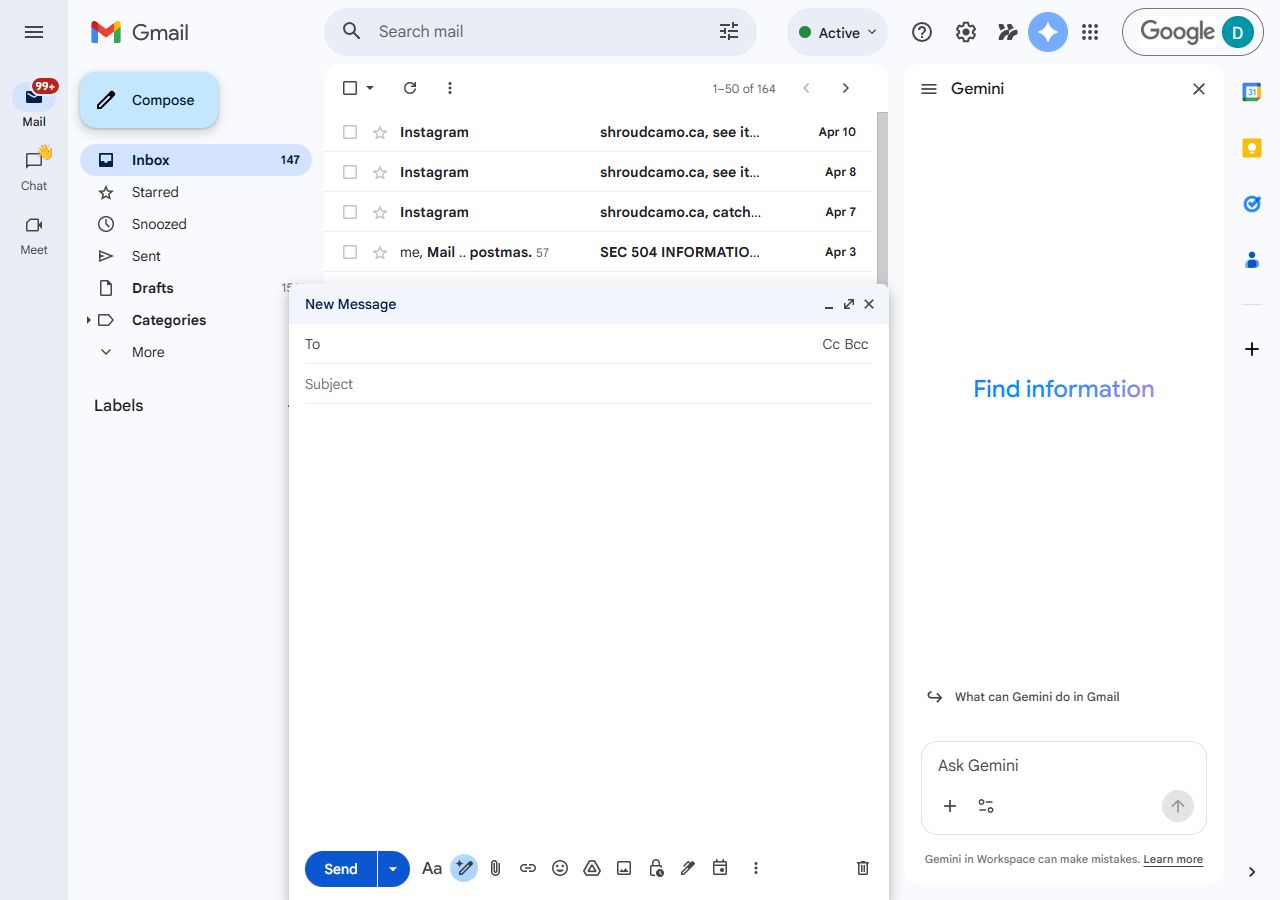The height and width of the screenshot is (900, 1280).
Task: Check the box for Apr 10 Instagram email
Action: [x=350, y=132]
